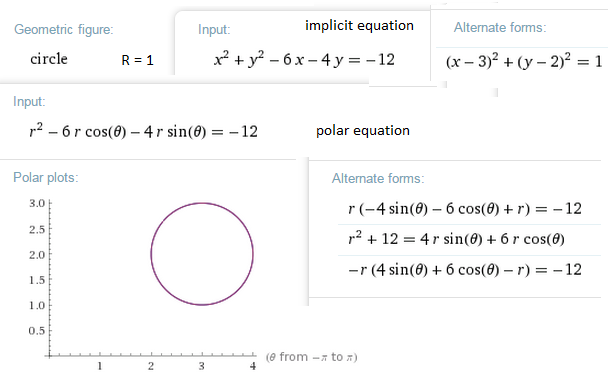Click the R = 1 label
The width and height of the screenshot is (613, 383).
[x=138, y=60]
